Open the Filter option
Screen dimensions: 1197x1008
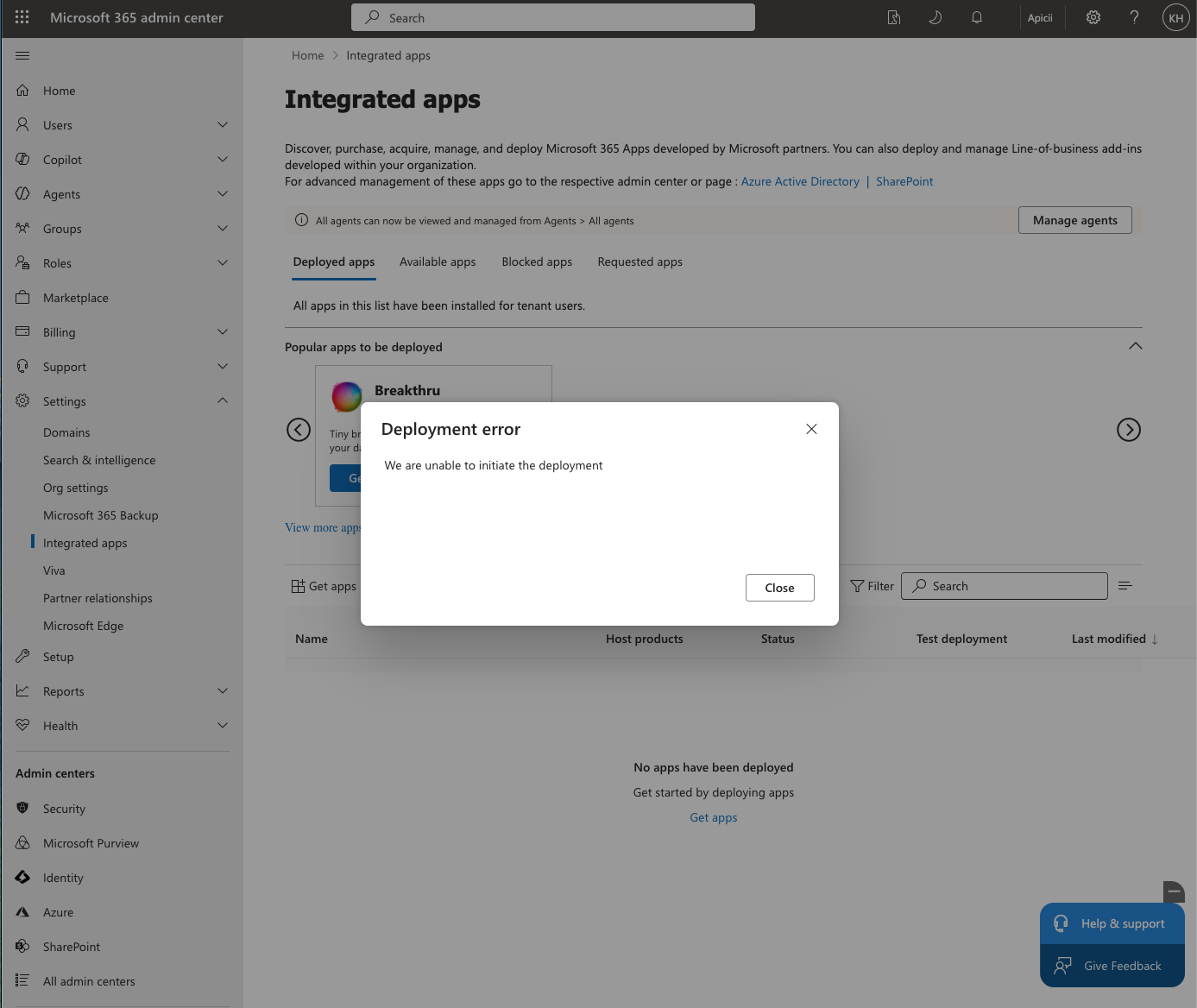[x=873, y=586]
